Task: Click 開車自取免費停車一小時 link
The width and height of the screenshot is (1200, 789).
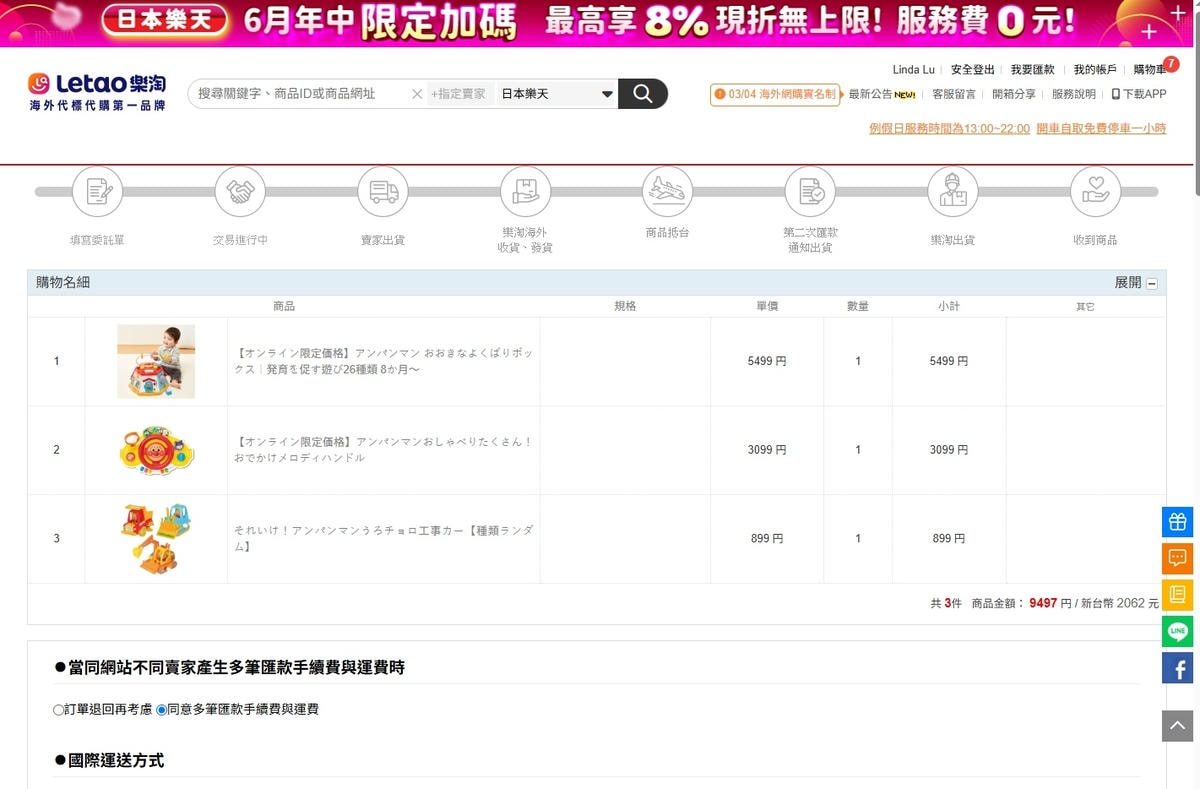Action: 1101,129
